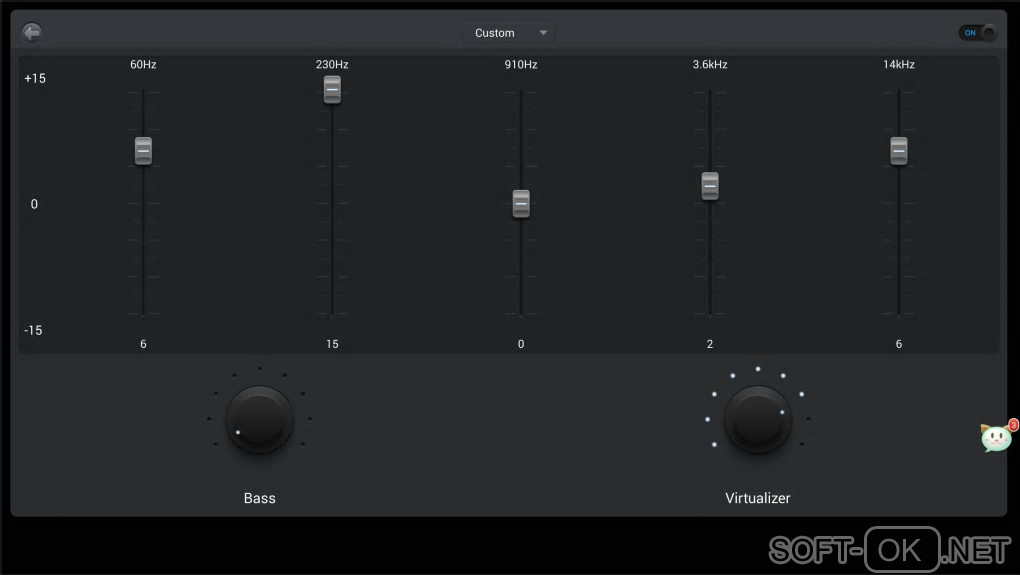Click the Virtualizer label
This screenshot has width=1020, height=575.
tap(758, 498)
